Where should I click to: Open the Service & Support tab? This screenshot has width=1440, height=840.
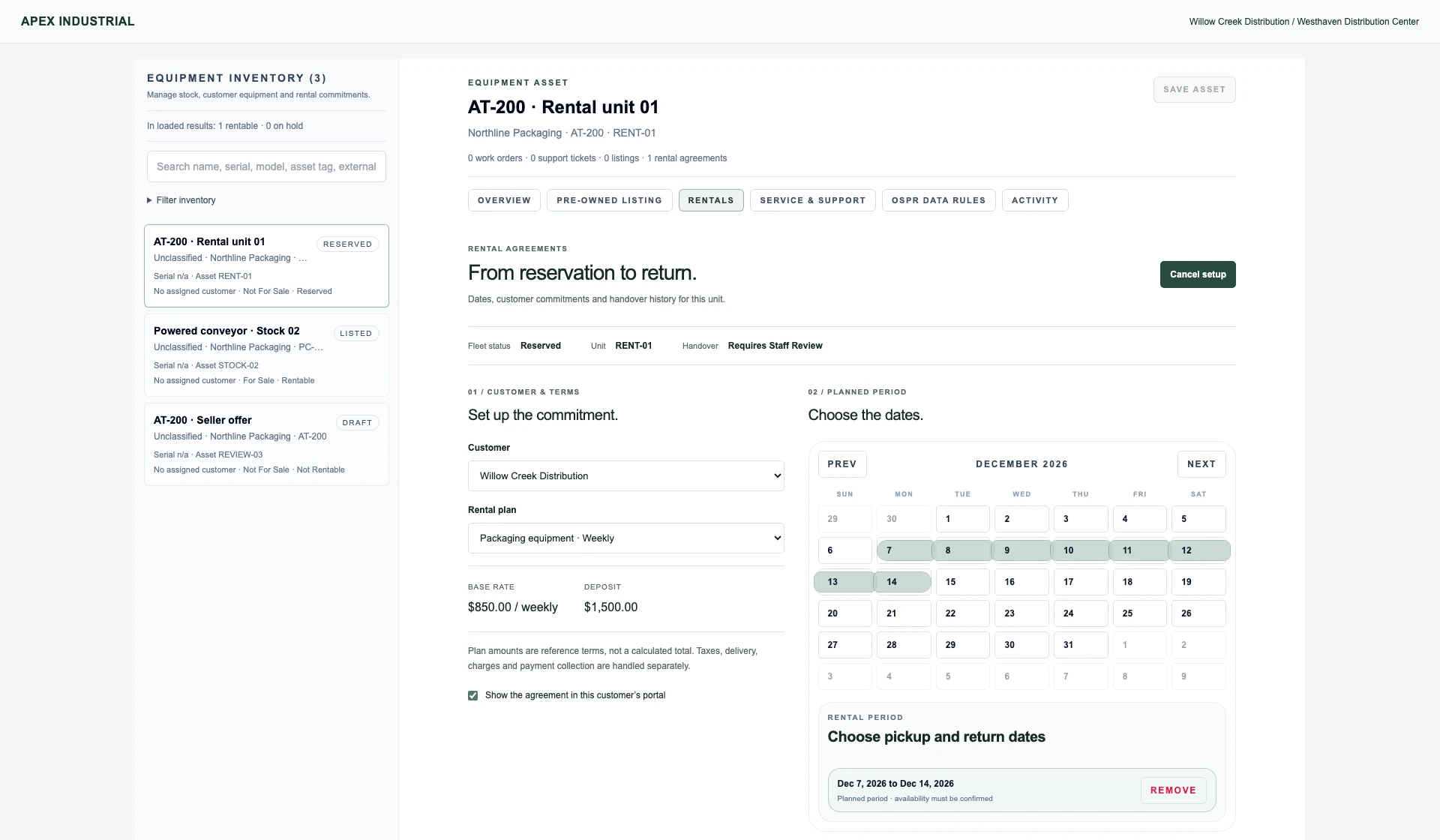(812, 200)
